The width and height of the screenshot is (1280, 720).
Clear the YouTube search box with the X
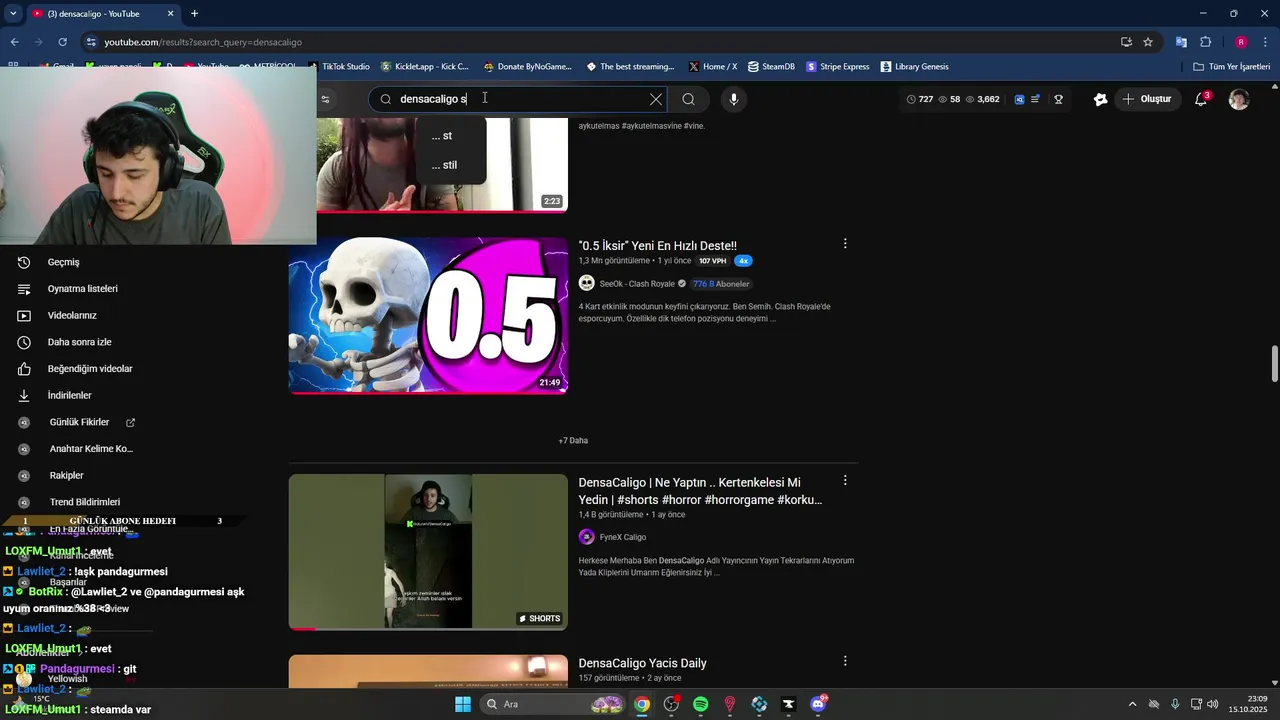click(656, 99)
